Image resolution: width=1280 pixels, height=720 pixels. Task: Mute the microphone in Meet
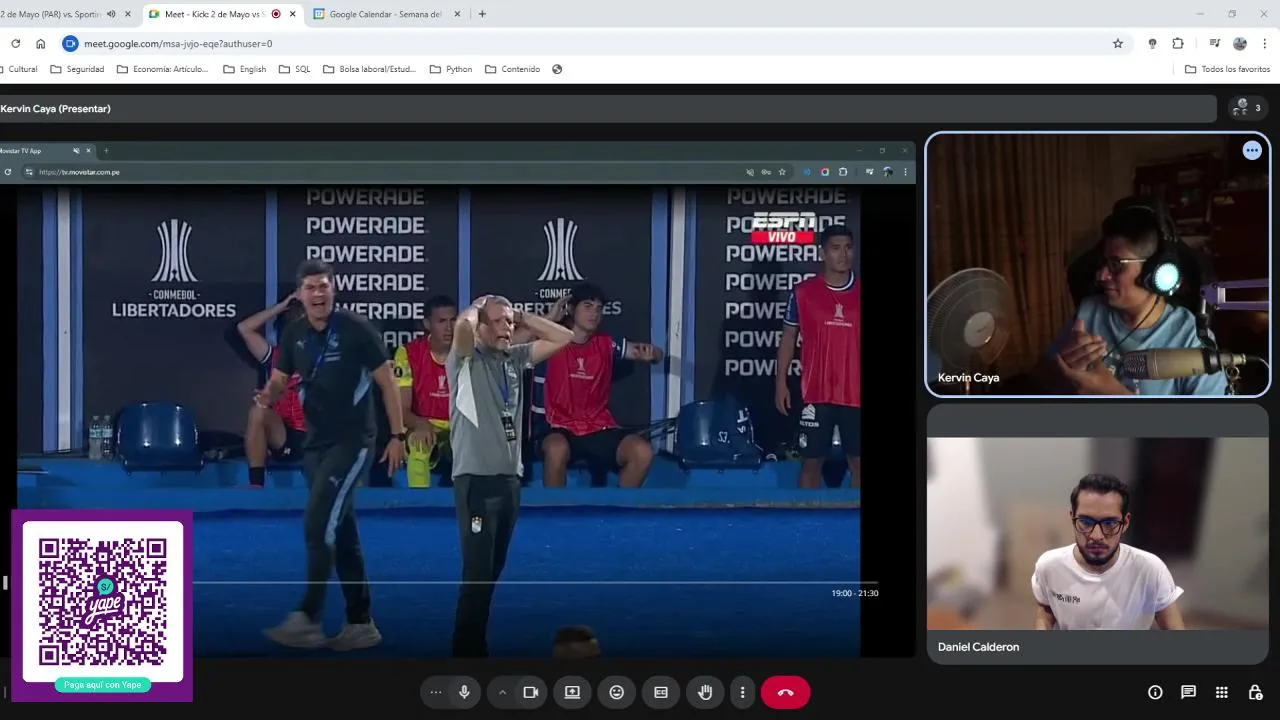click(x=464, y=692)
